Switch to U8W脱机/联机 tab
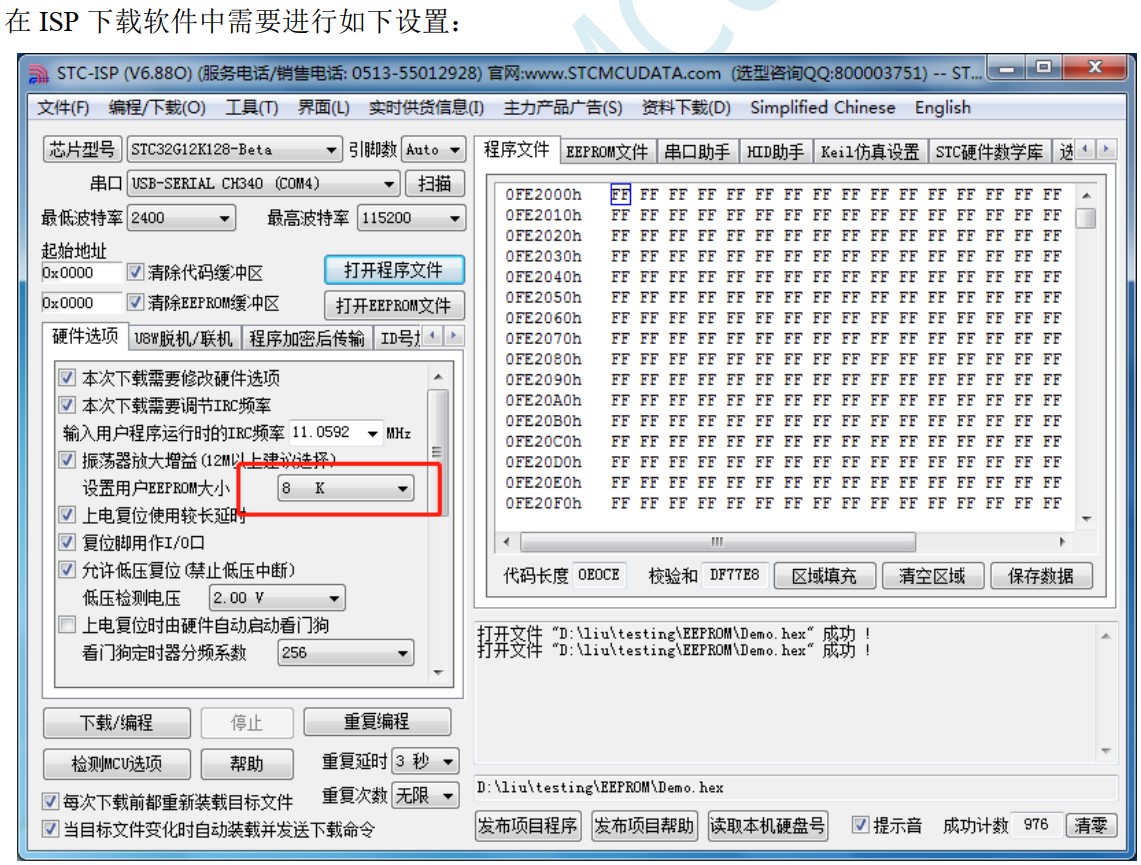The height and width of the screenshot is (865, 1141). (184, 338)
